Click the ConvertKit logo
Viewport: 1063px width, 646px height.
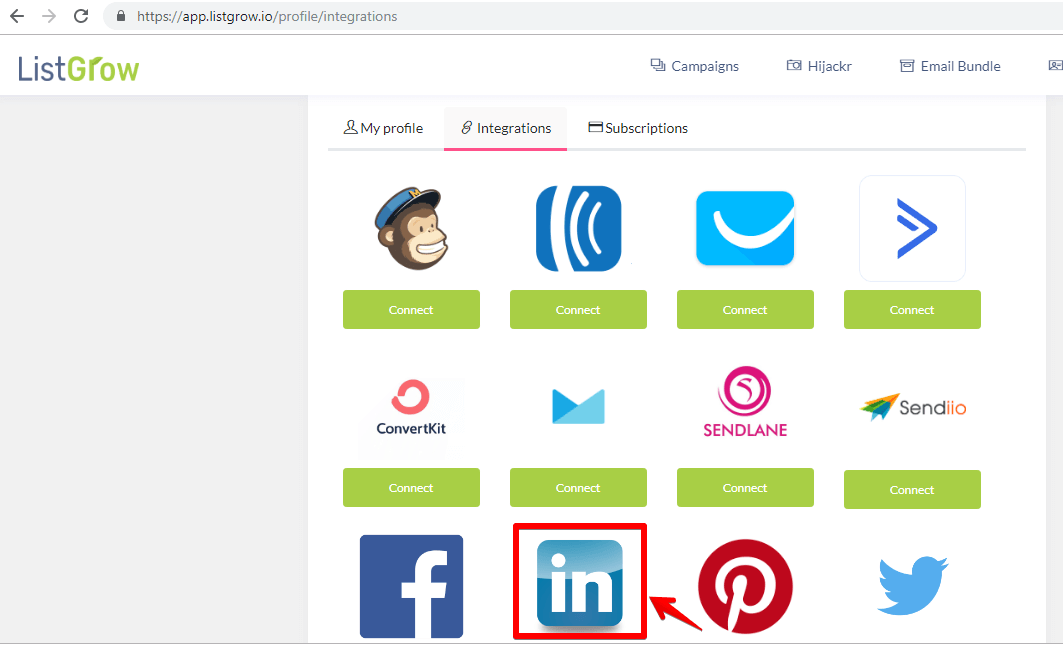pyautogui.click(x=411, y=409)
